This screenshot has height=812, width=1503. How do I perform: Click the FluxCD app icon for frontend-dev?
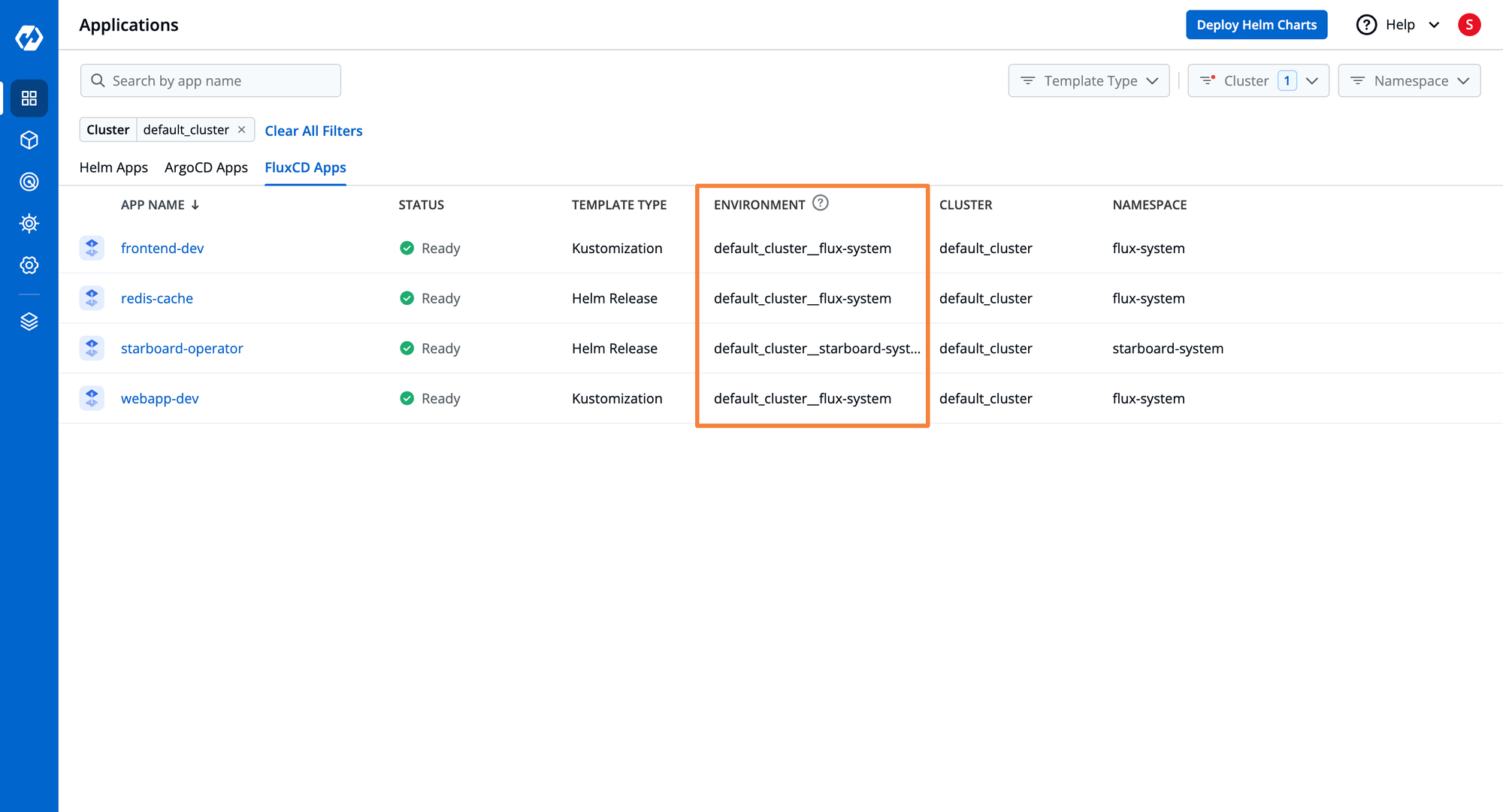pyautogui.click(x=93, y=247)
